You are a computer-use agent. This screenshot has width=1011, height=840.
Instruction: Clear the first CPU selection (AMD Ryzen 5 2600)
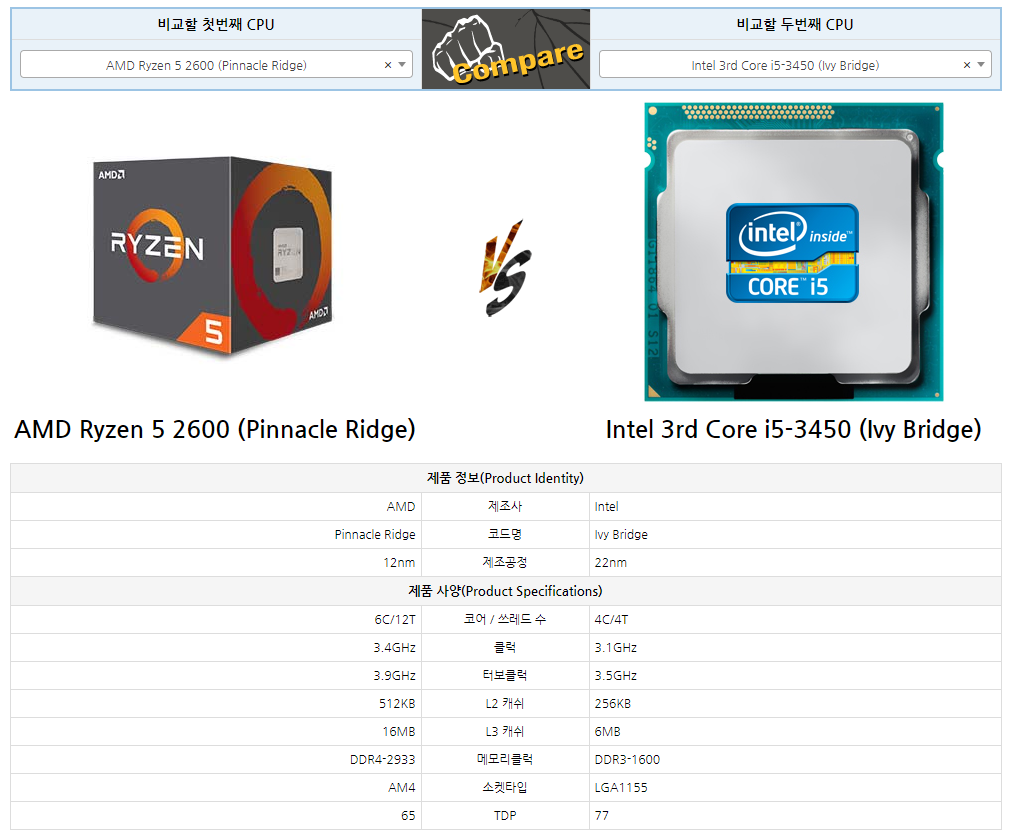tap(388, 65)
